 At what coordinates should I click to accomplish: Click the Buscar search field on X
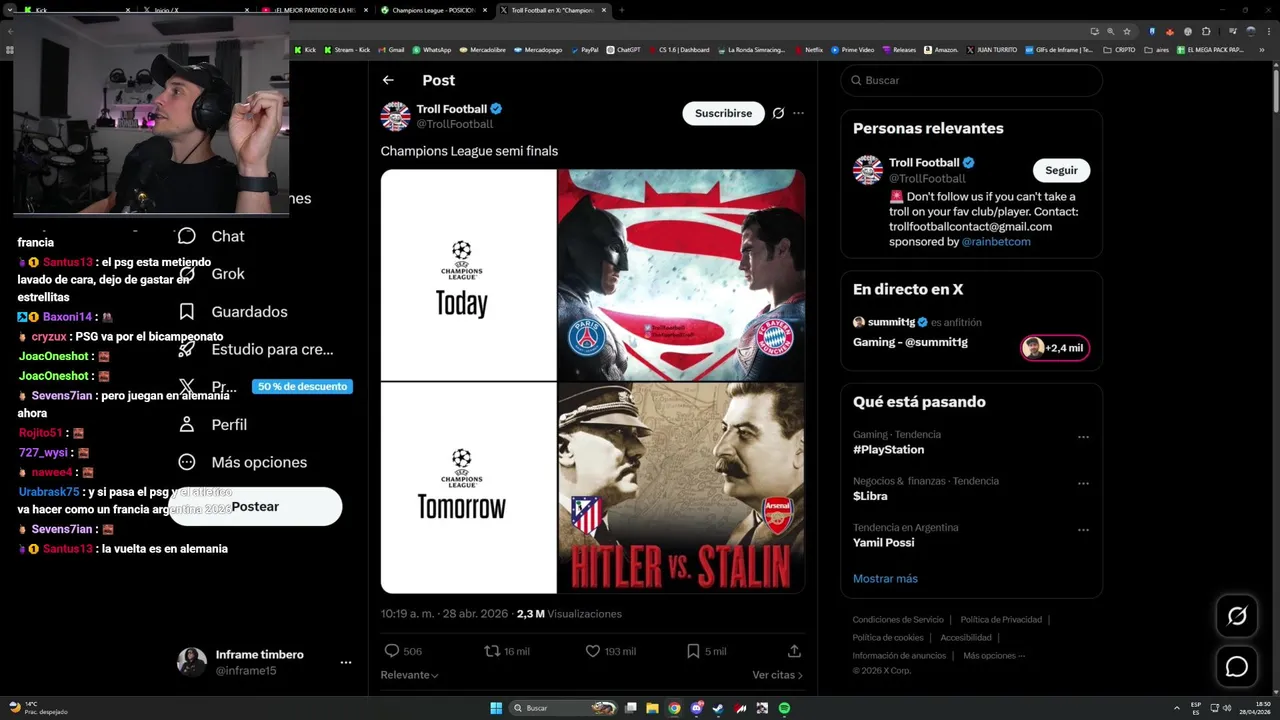point(971,80)
